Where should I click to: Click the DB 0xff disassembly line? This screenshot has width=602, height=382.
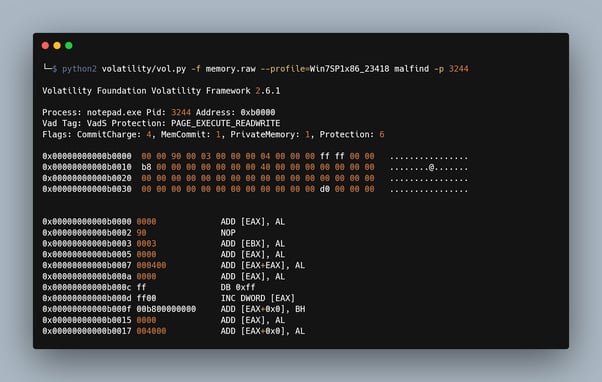click(x=149, y=287)
